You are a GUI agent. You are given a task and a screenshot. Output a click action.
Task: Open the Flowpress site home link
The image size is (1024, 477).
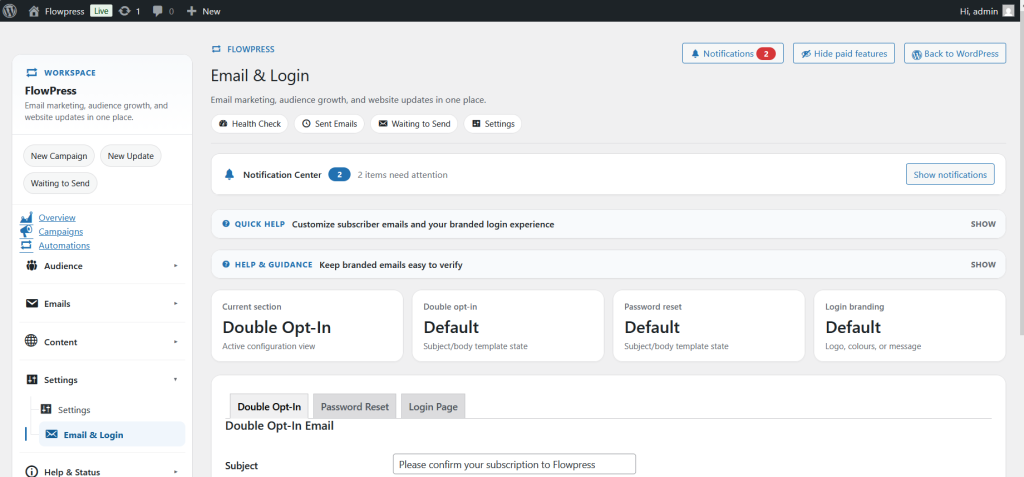click(58, 11)
